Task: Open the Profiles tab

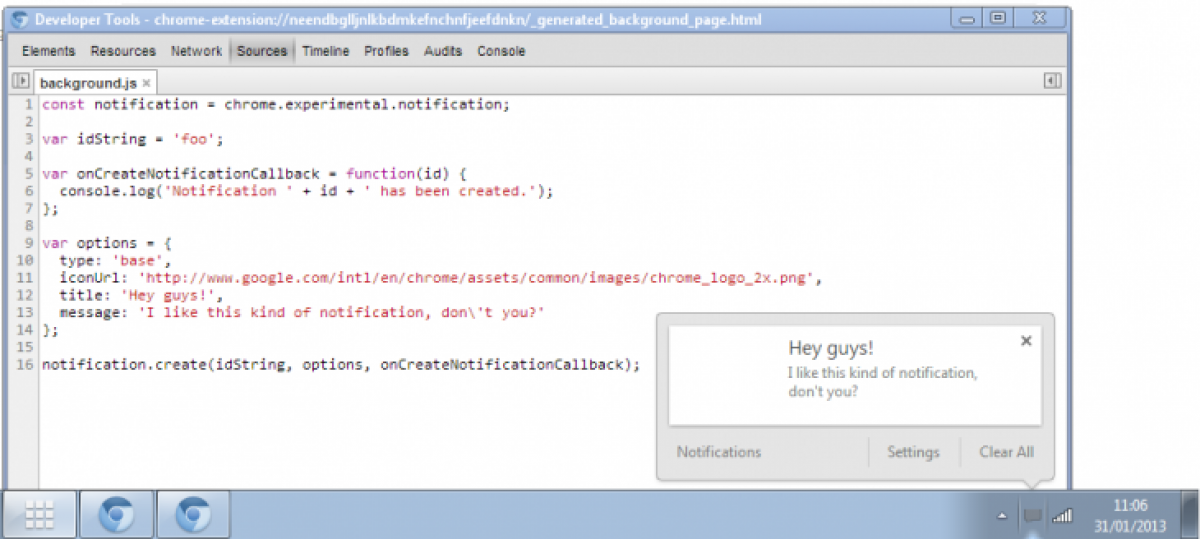Action: click(x=386, y=51)
